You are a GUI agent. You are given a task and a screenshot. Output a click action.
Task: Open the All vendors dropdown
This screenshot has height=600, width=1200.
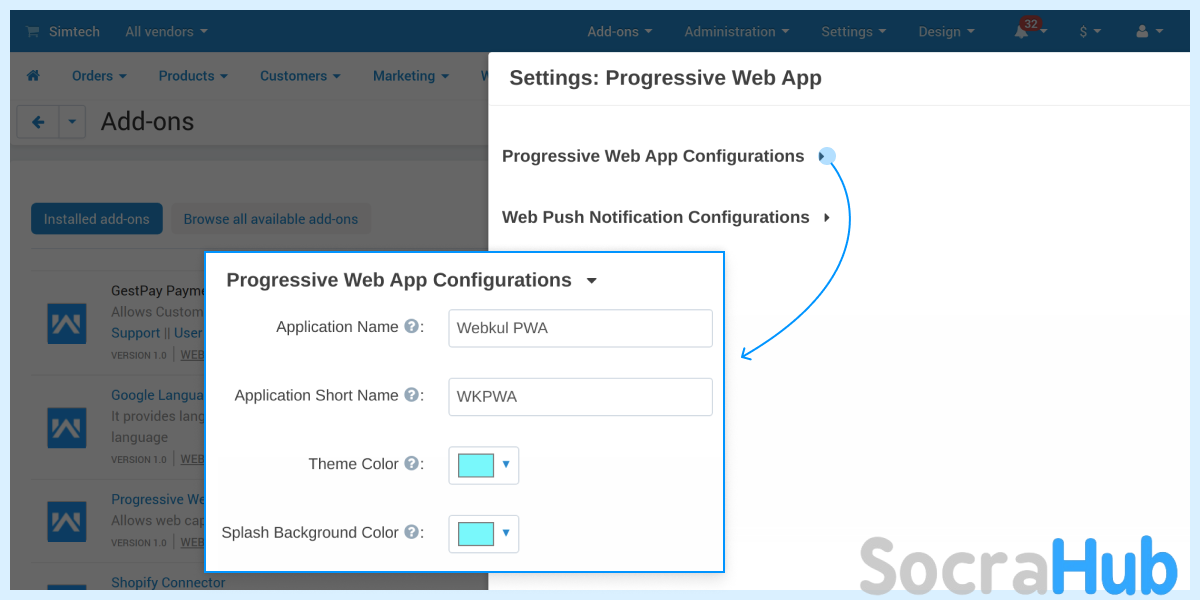pyautogui.click(x=166, y=32)
